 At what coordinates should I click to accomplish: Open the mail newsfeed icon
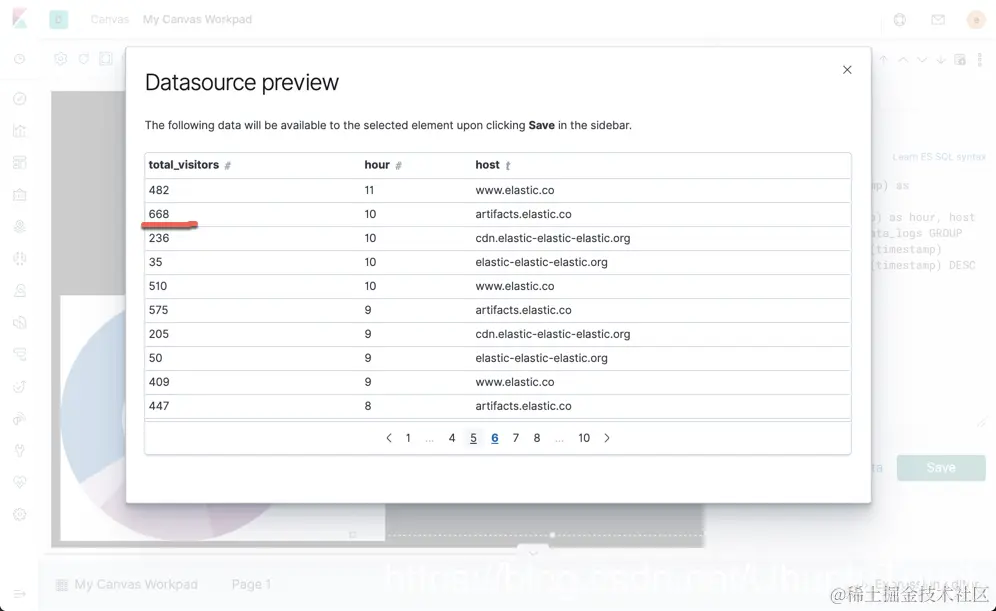tap(938, 20)
